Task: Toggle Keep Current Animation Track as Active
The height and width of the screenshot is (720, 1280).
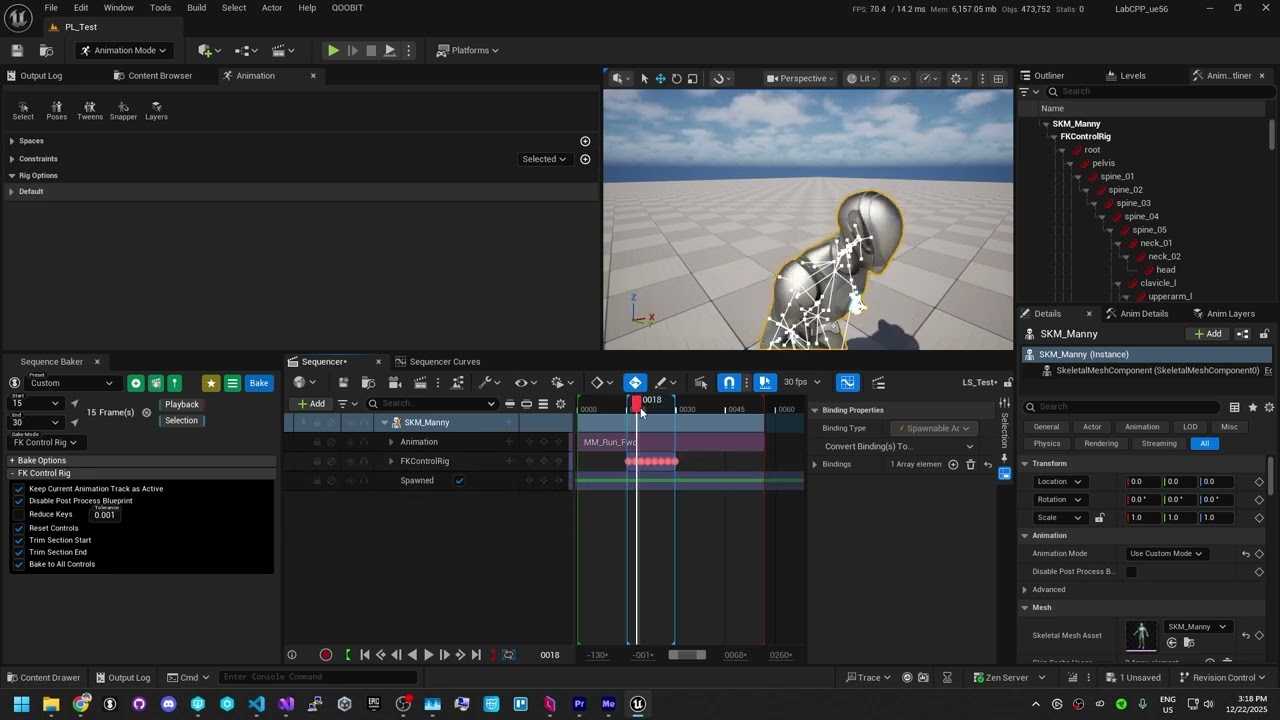Action: click(x=19, y=489)
